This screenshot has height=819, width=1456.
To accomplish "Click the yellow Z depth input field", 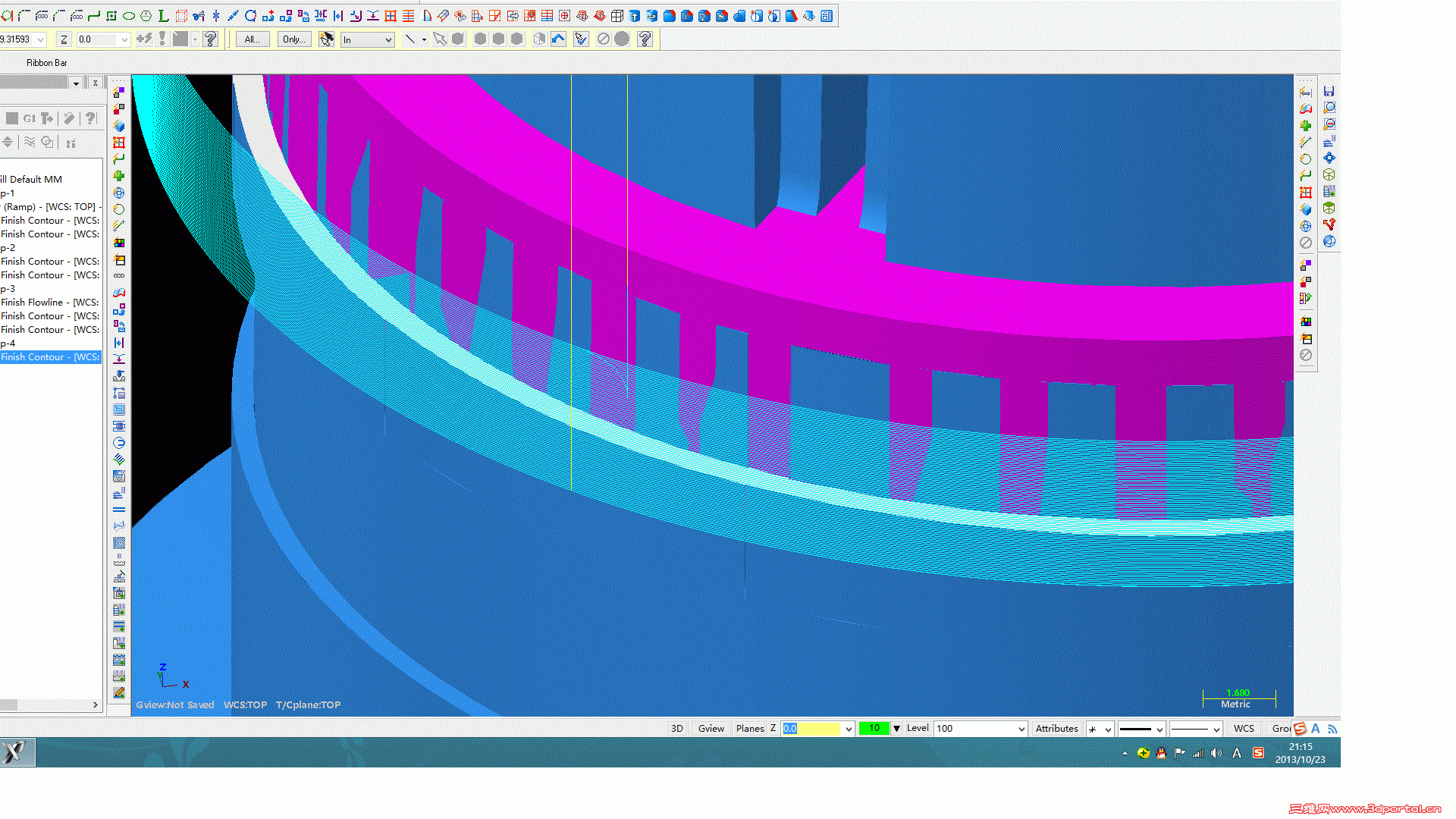I will click(811, 728).
